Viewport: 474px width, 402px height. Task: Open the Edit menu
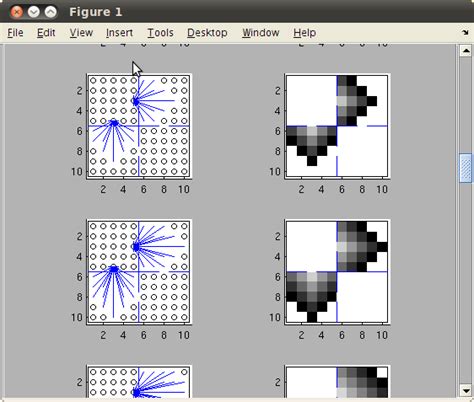click(46, 33)
